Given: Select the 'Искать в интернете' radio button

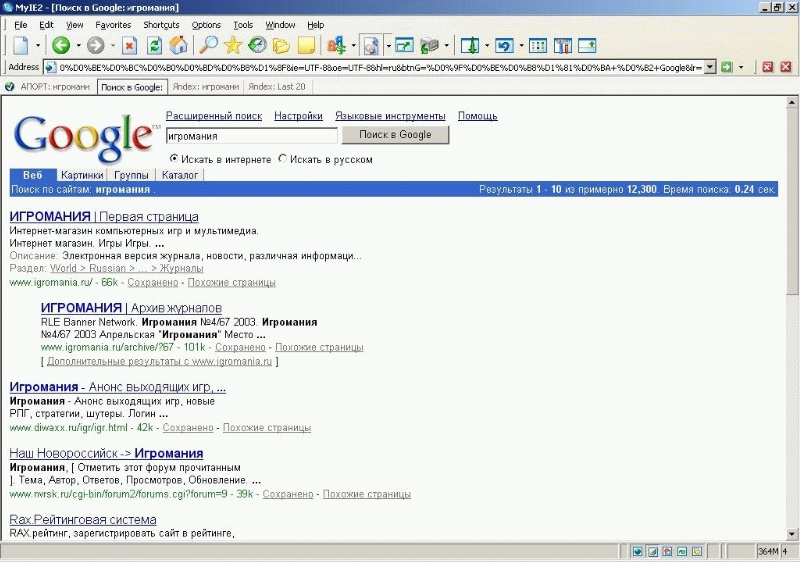Looking at the screenshot, I should click(173, 159).
